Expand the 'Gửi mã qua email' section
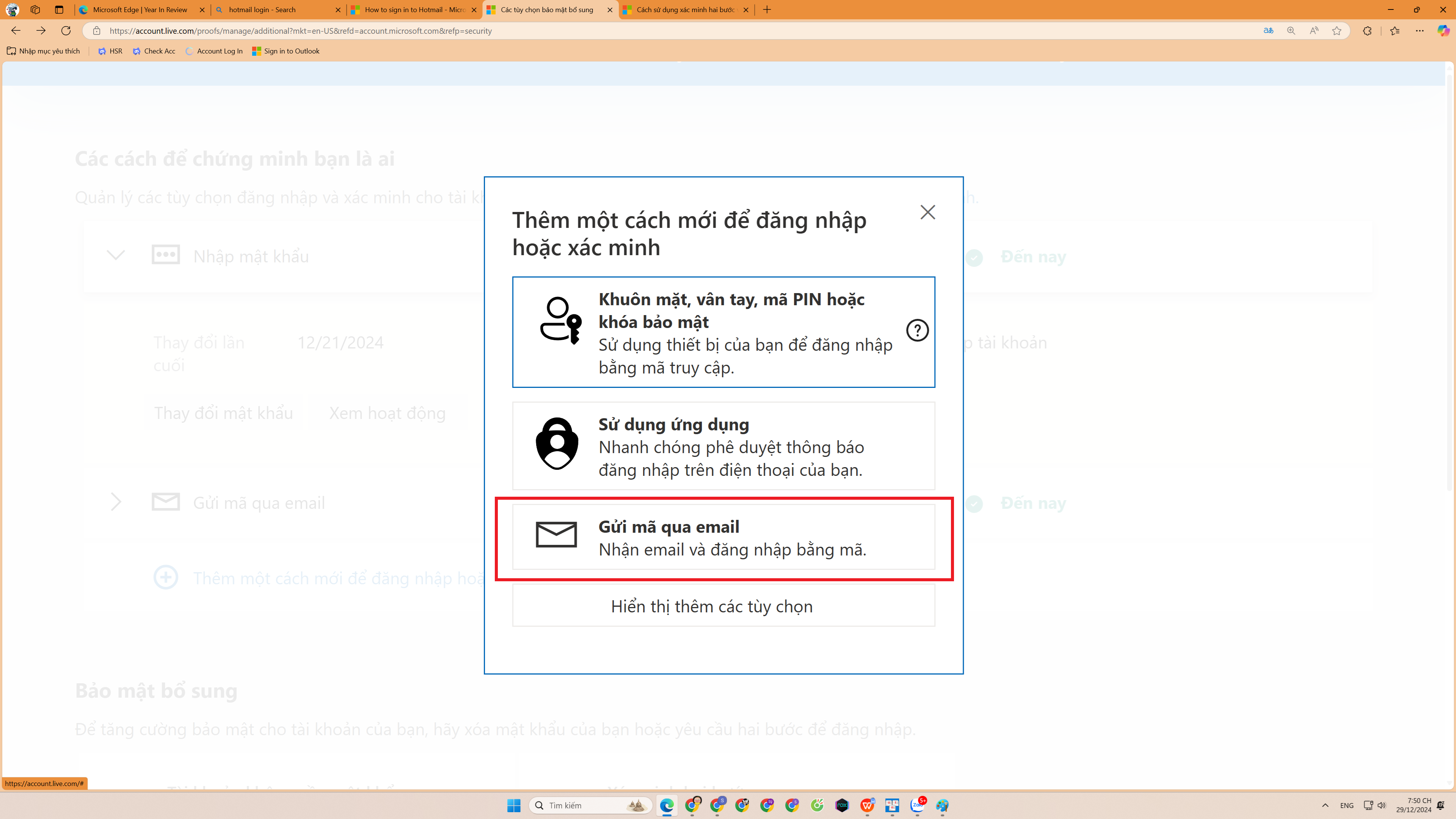 (x=116, y=501)
